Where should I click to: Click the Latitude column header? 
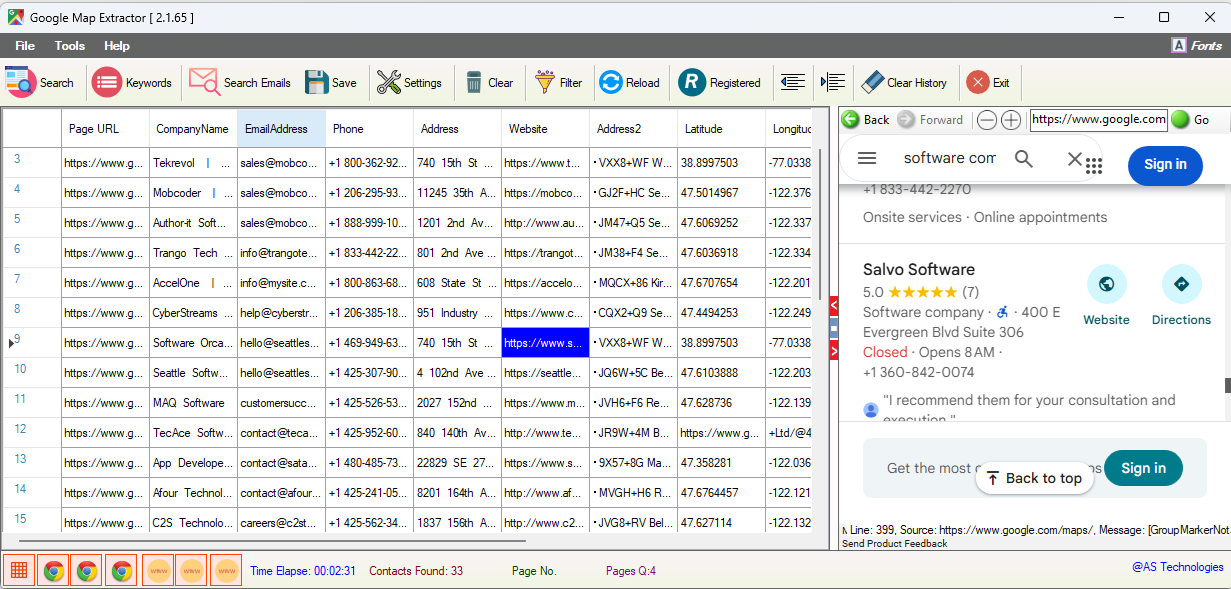click(721, 129)
